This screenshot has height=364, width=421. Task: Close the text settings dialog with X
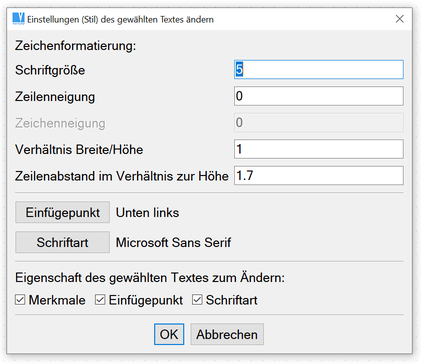point(400,19)
